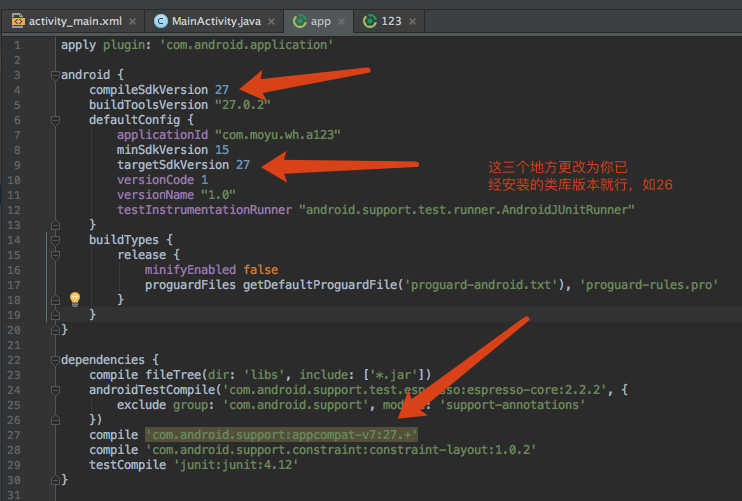The height and width of the screenshot is (501, 742).
Task: Click the espresso-core:2.2.2 dependency string
Action: pos(415,390)
